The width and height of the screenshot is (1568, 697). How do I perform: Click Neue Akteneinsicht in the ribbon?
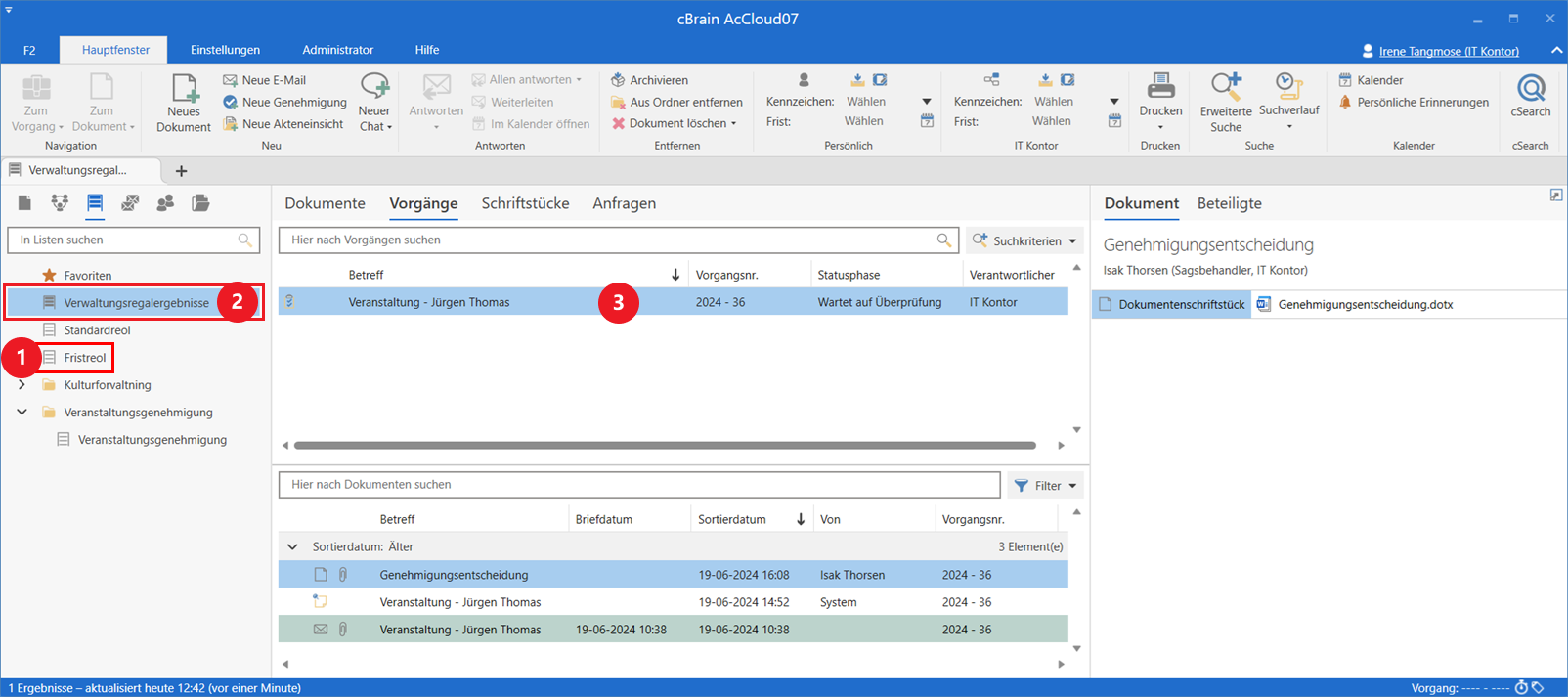coord(283,124)
